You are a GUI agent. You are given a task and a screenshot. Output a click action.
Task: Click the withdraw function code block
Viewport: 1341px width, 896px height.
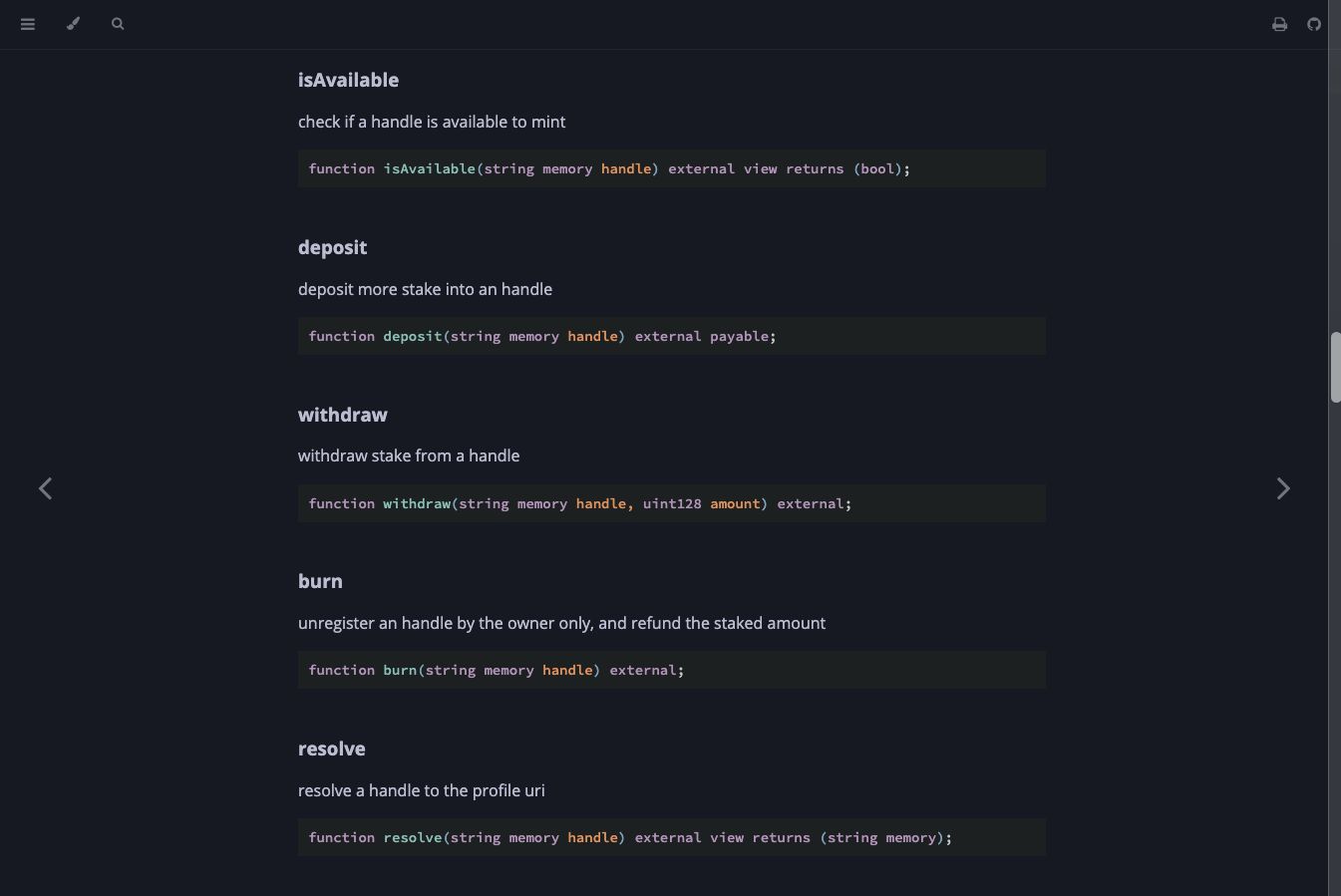tap(672, 503)
